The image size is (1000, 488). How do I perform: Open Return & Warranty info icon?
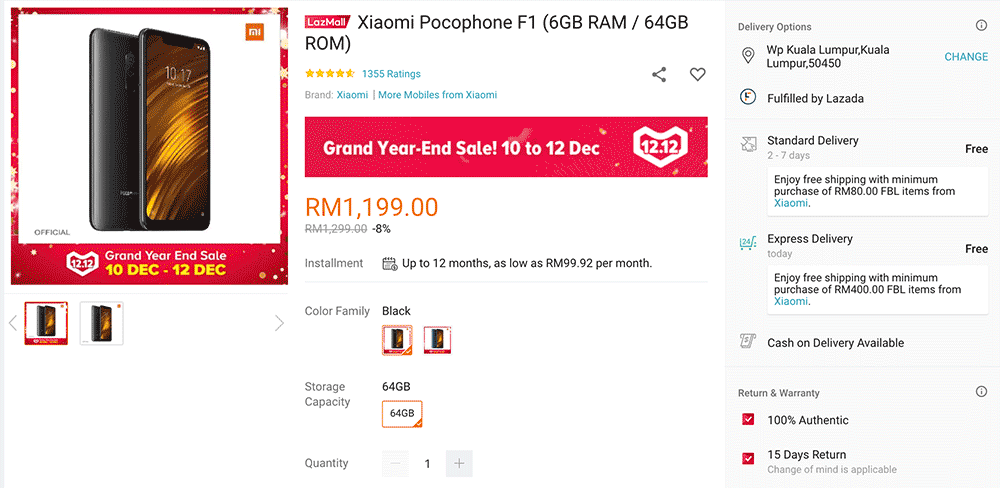tap(981, 392)
